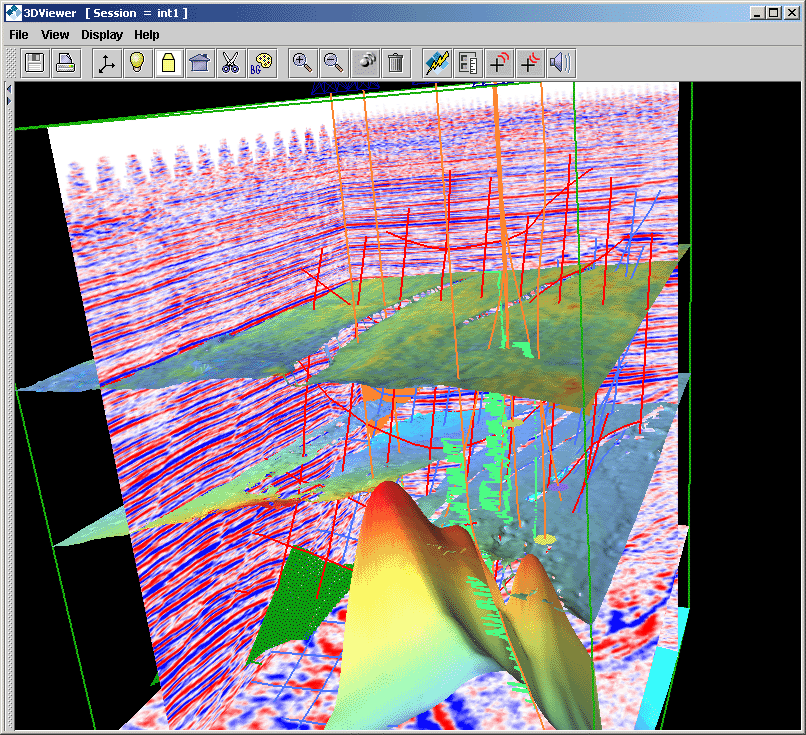Open the Display menu
Screen dimensions: 806x735
pyautogui.click(x=102, y=35)
